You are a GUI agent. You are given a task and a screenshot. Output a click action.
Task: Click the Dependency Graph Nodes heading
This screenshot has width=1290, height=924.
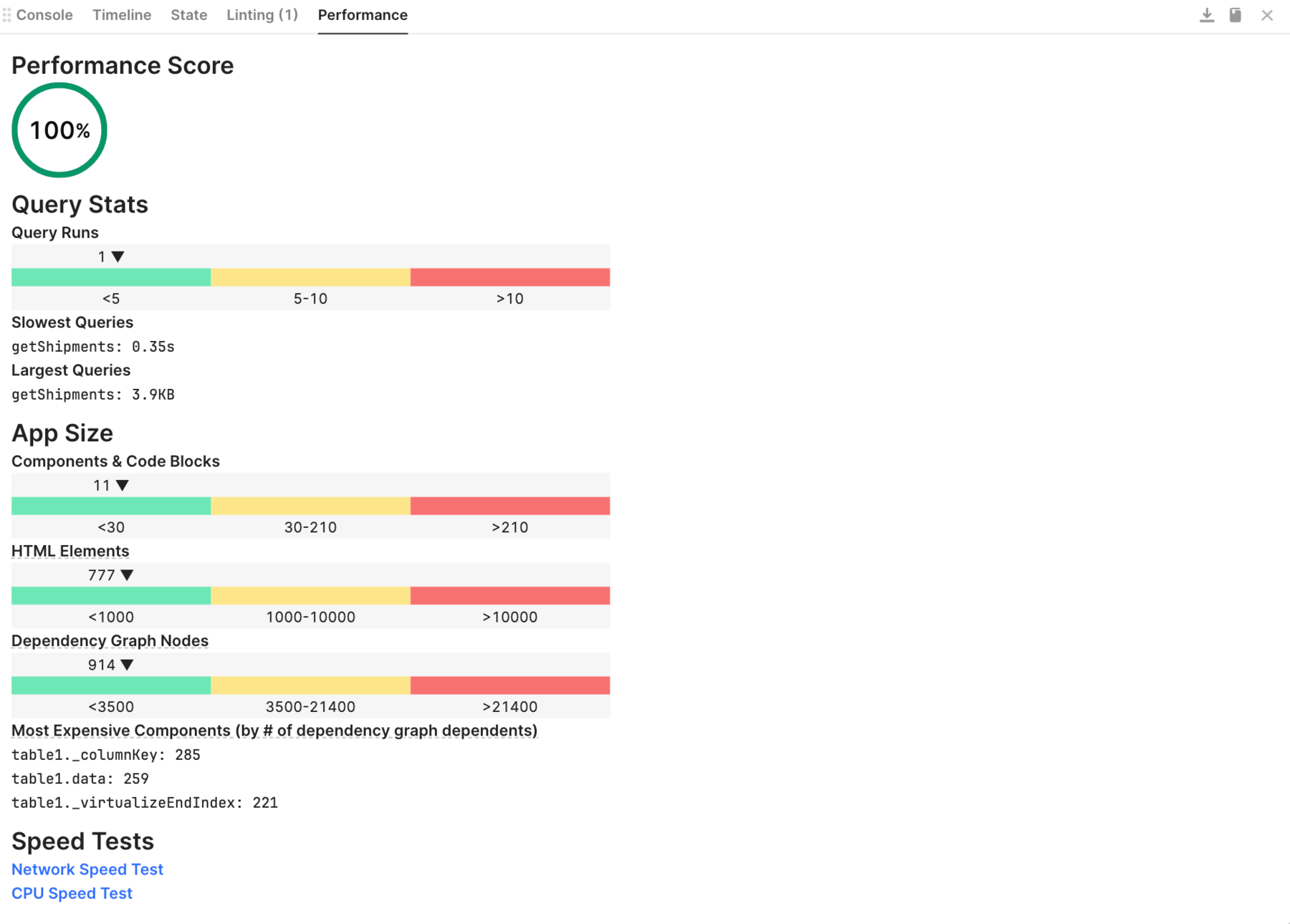pos(110,641)
